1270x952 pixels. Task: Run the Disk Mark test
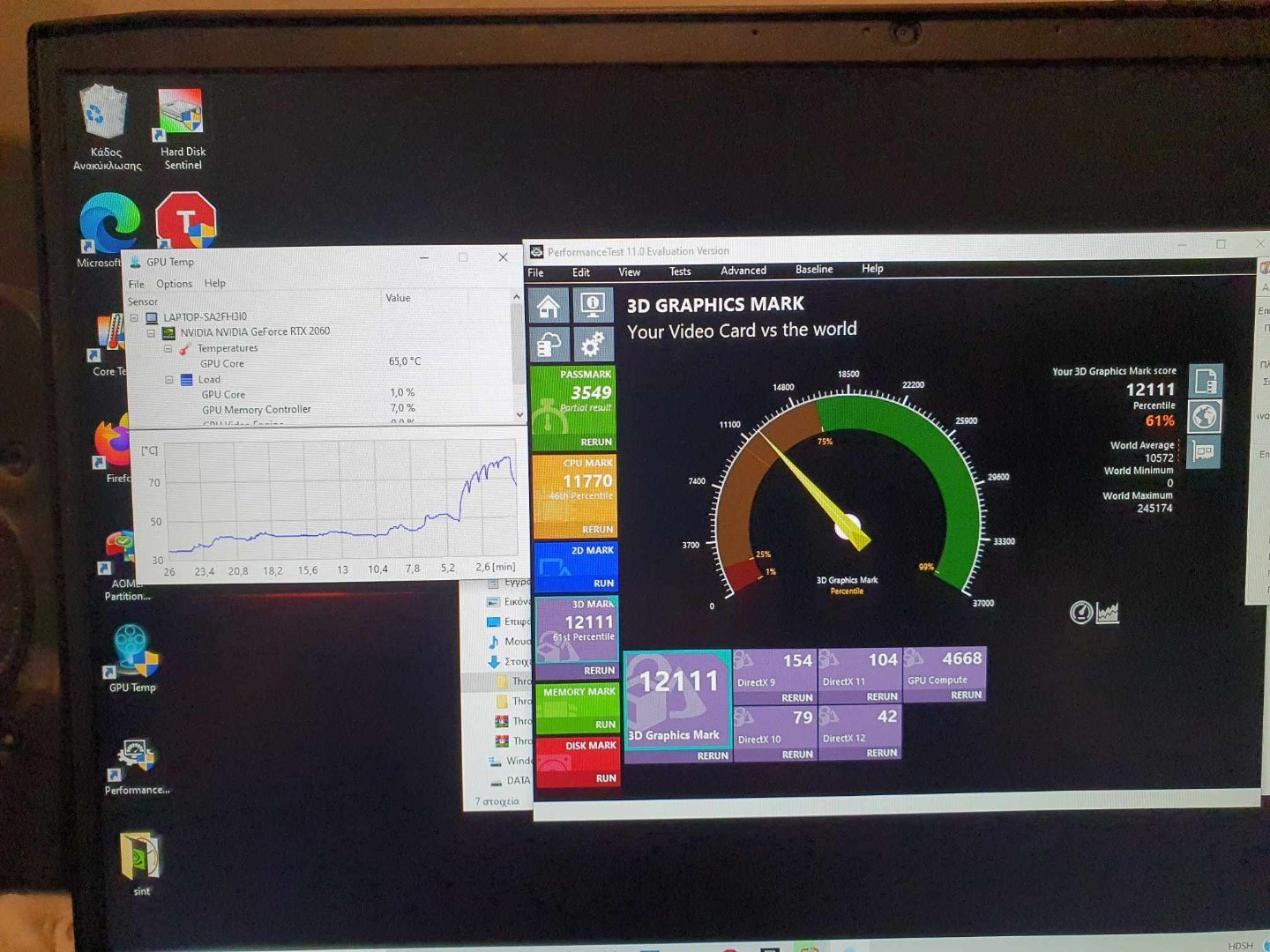point(606,778)
